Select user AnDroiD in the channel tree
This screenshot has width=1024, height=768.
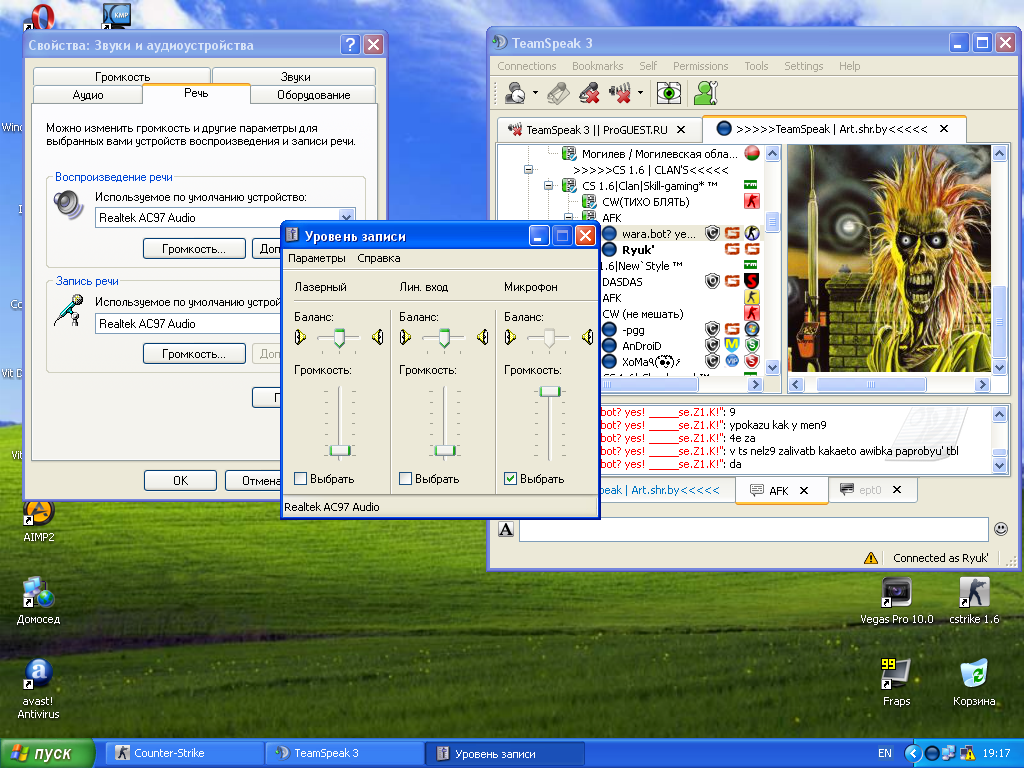click(x=641, y=345)
